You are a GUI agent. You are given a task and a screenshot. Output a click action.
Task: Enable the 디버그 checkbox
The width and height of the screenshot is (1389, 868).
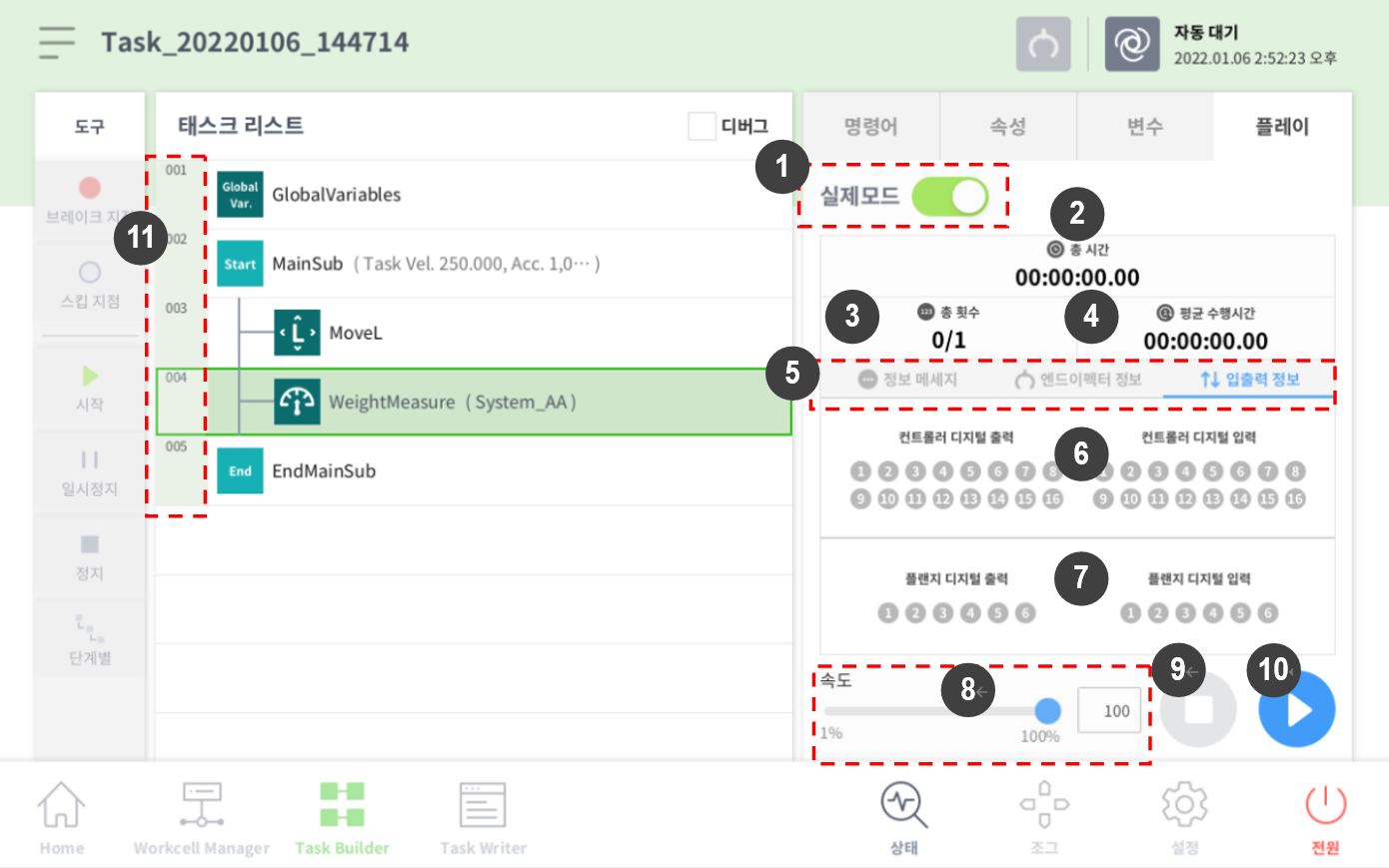tap(701, 127)
